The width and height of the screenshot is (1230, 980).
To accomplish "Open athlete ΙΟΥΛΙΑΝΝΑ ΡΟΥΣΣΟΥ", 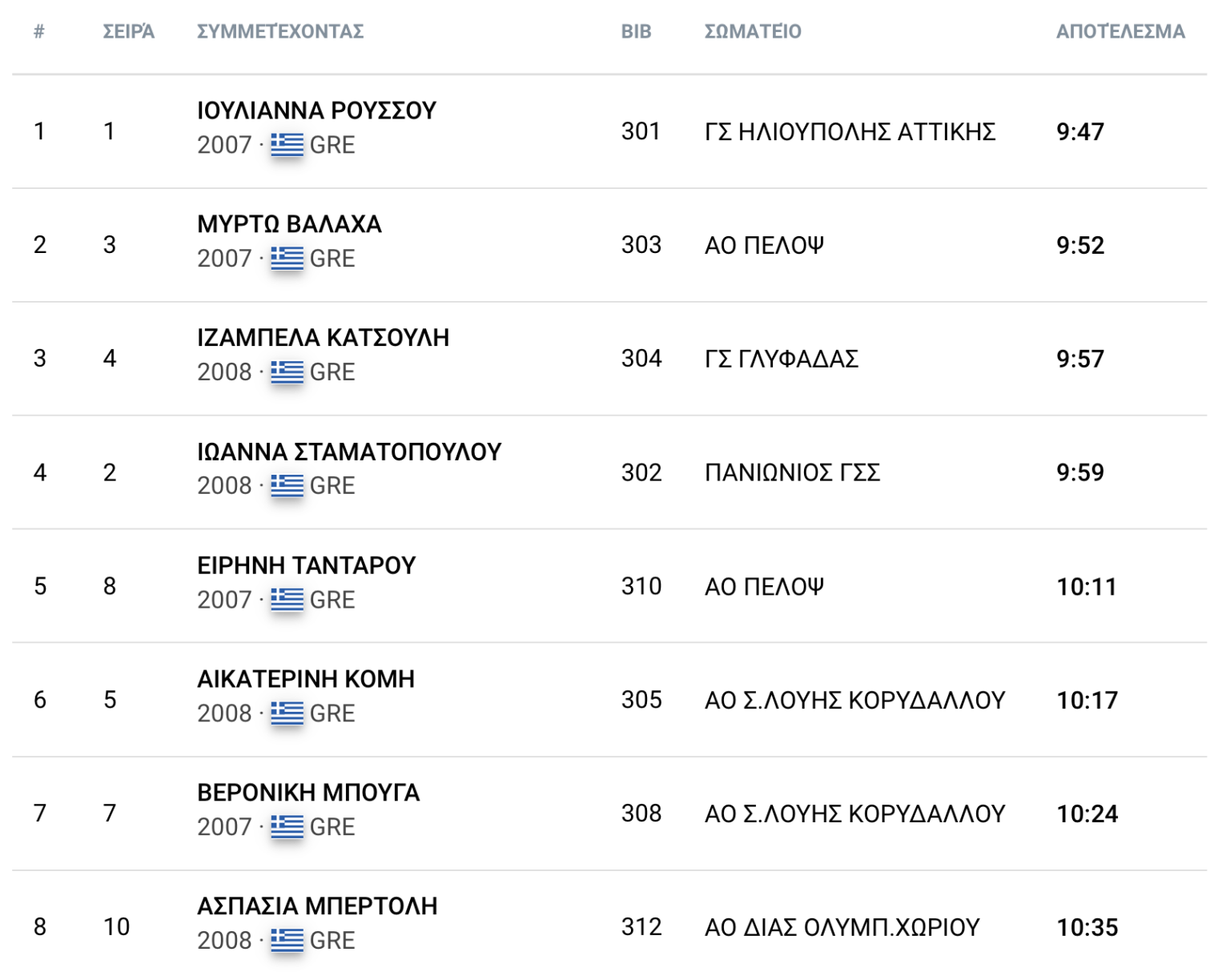I will [316, 110].
